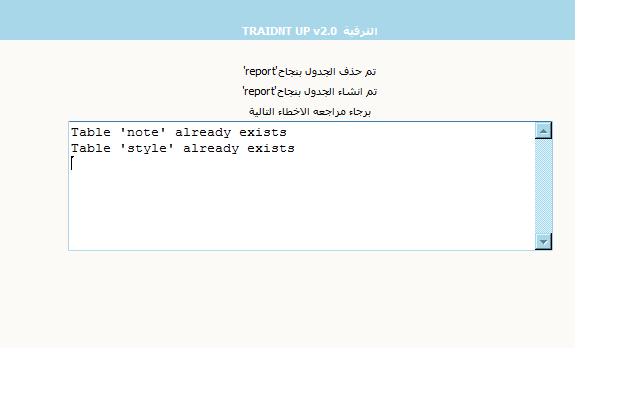Screen dimensions: 640x400
Task: Click the second status line about creating 'report'
Action: 310,91
